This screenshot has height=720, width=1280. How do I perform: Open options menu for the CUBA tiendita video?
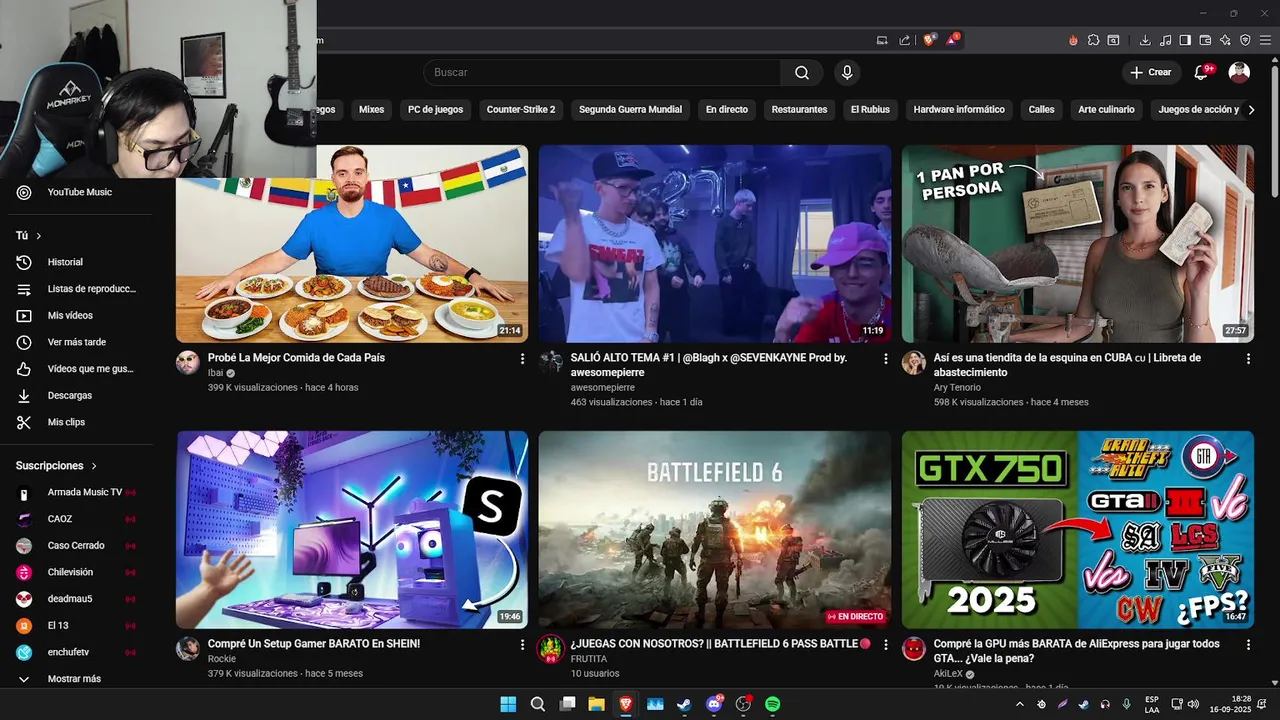(x=1248, y=358)
